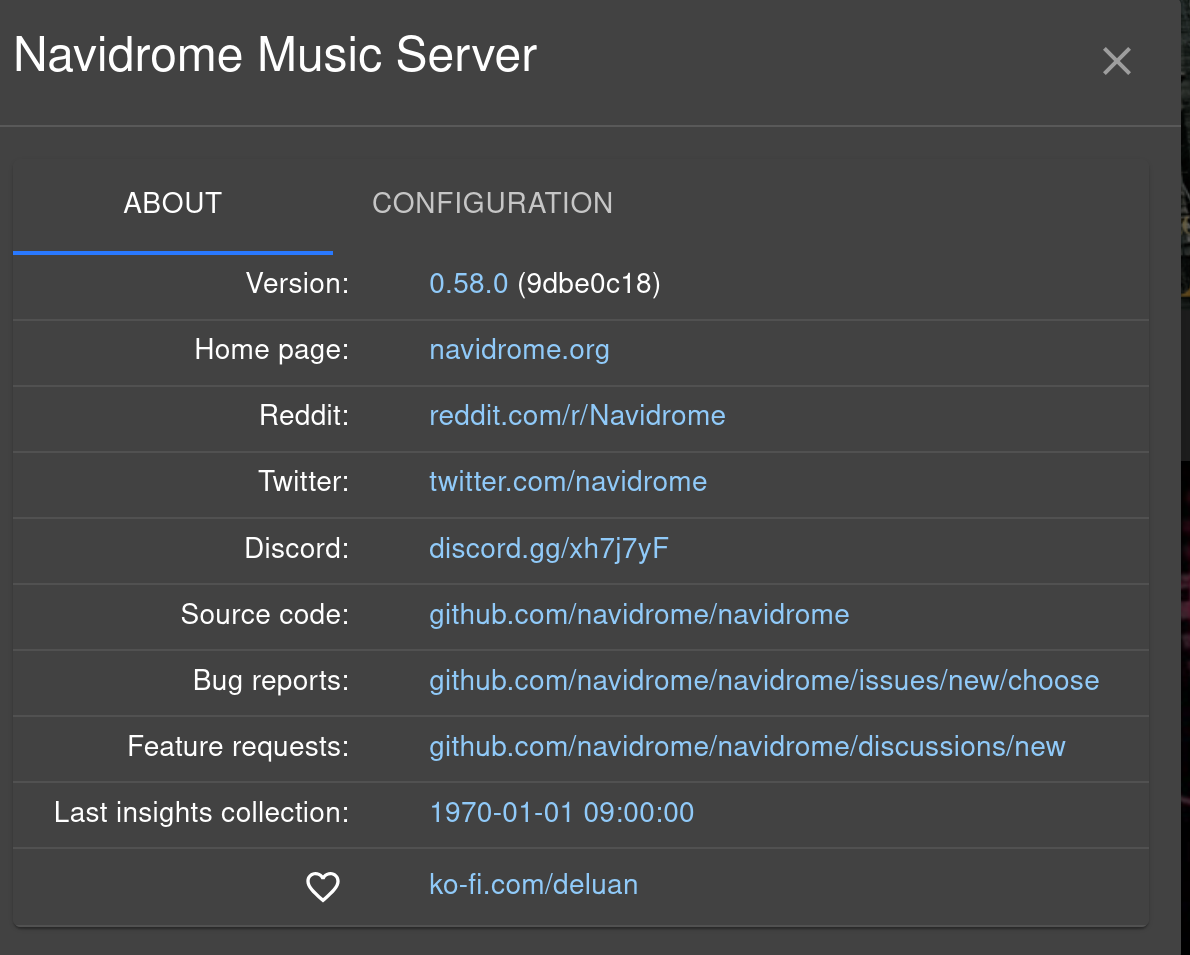Select the About tab
Viewport: 1190px width, 955px height.
[173, 203]
